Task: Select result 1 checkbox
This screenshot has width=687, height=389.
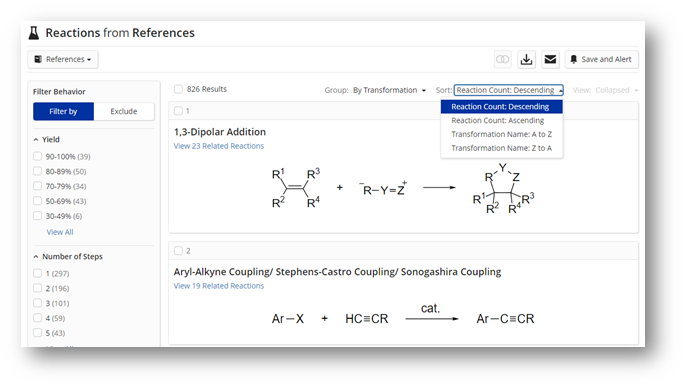Action: (x=178, y=111)
